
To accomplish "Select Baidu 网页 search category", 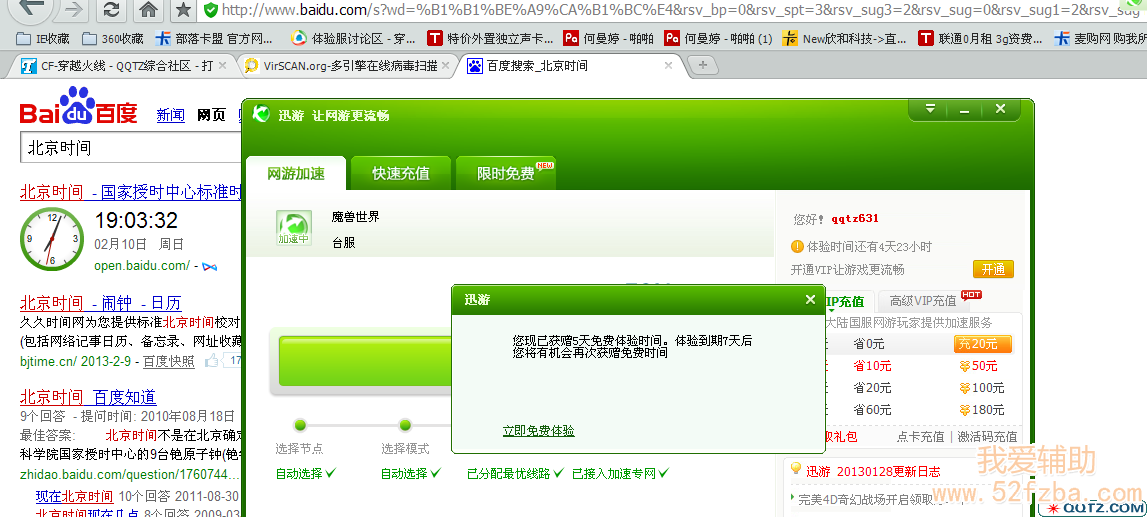I will coord(211,115).
